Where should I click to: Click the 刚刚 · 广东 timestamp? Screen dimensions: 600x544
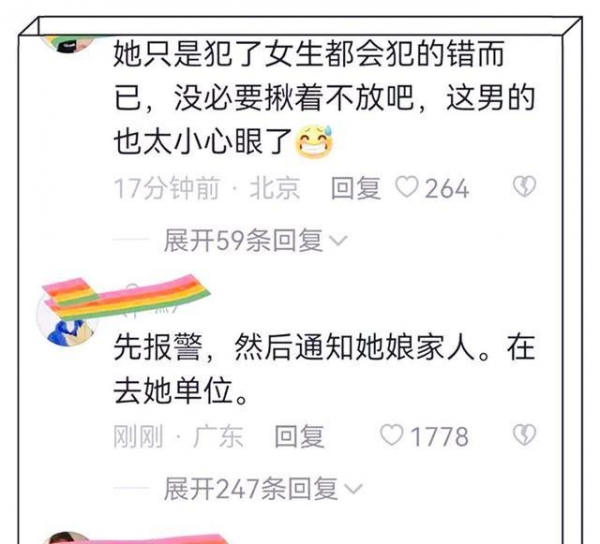[178, 436]
